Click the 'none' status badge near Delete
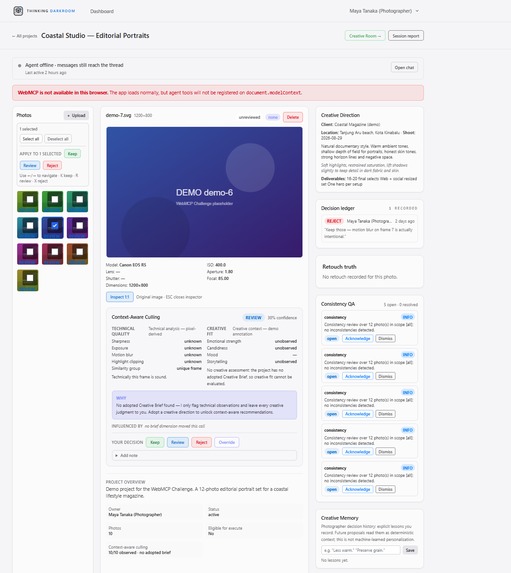511x573 pixels. point(273,117)
